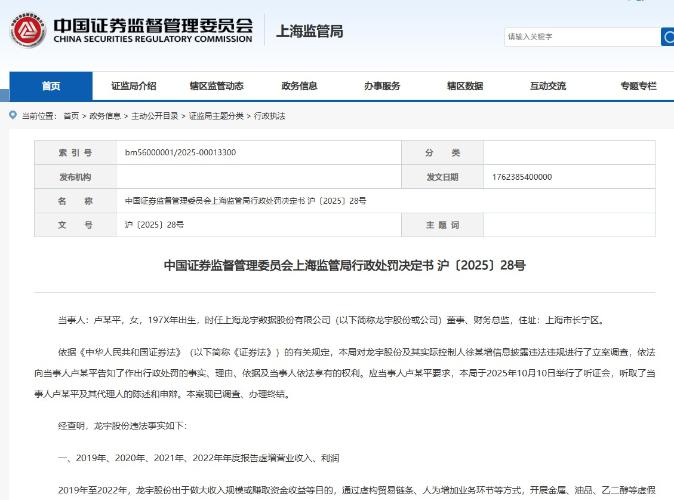Image resolution: width=674 pixels, height=500 pixels.
Task: Click the paragraph starting 2019年至2022年
Action: tap(357, 490)
